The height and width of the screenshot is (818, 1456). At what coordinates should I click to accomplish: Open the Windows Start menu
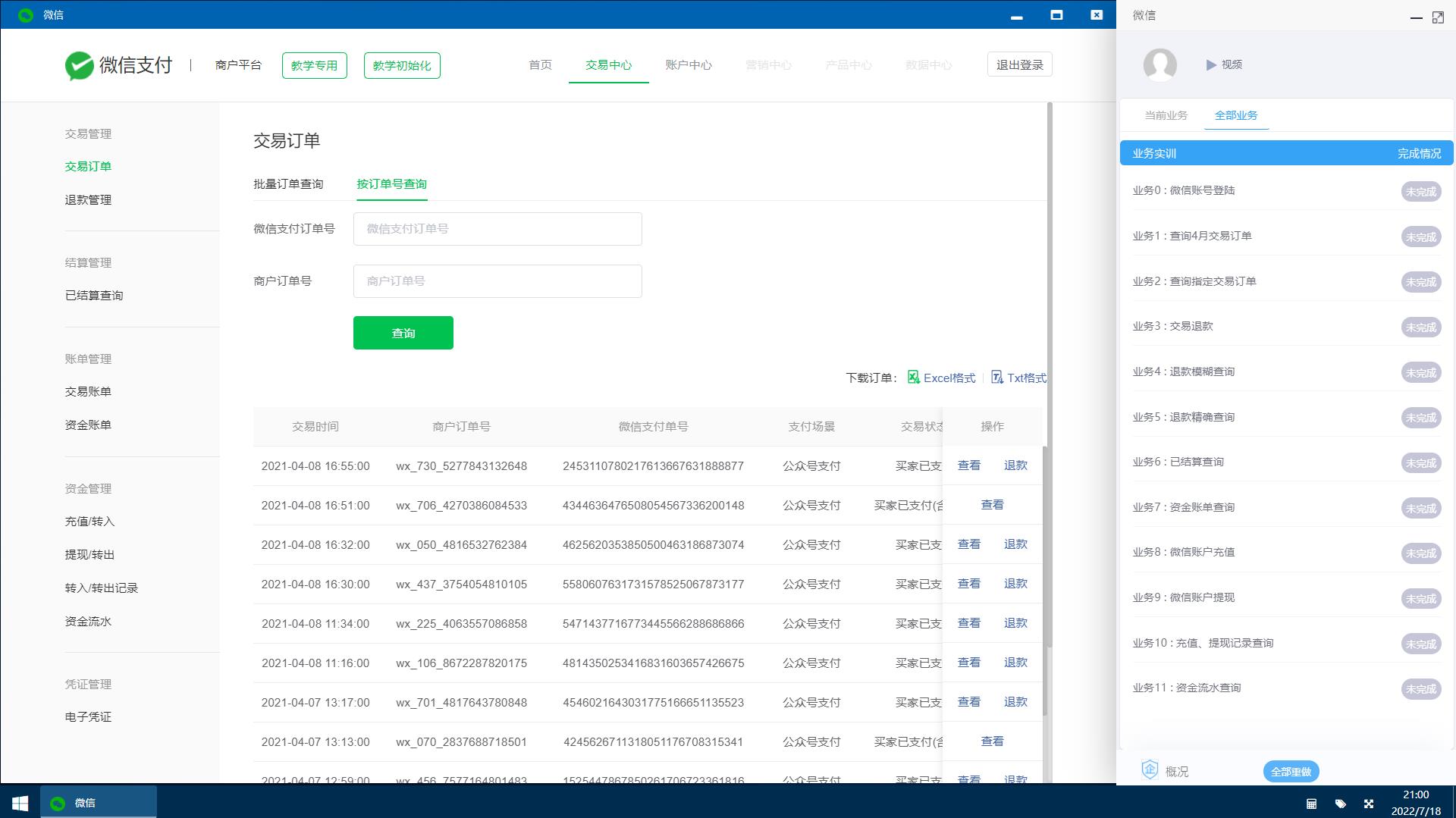(x=20, y=803)
